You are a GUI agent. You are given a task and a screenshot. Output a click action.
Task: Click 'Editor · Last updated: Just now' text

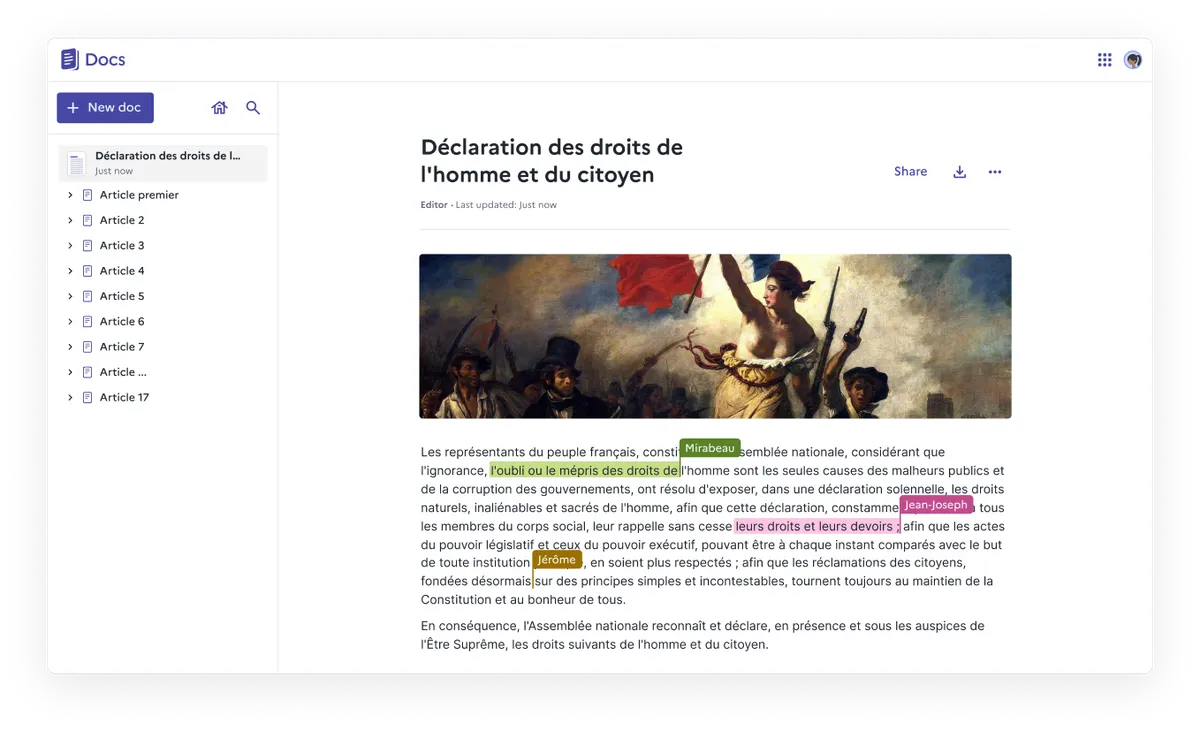[x=489, y=205]
